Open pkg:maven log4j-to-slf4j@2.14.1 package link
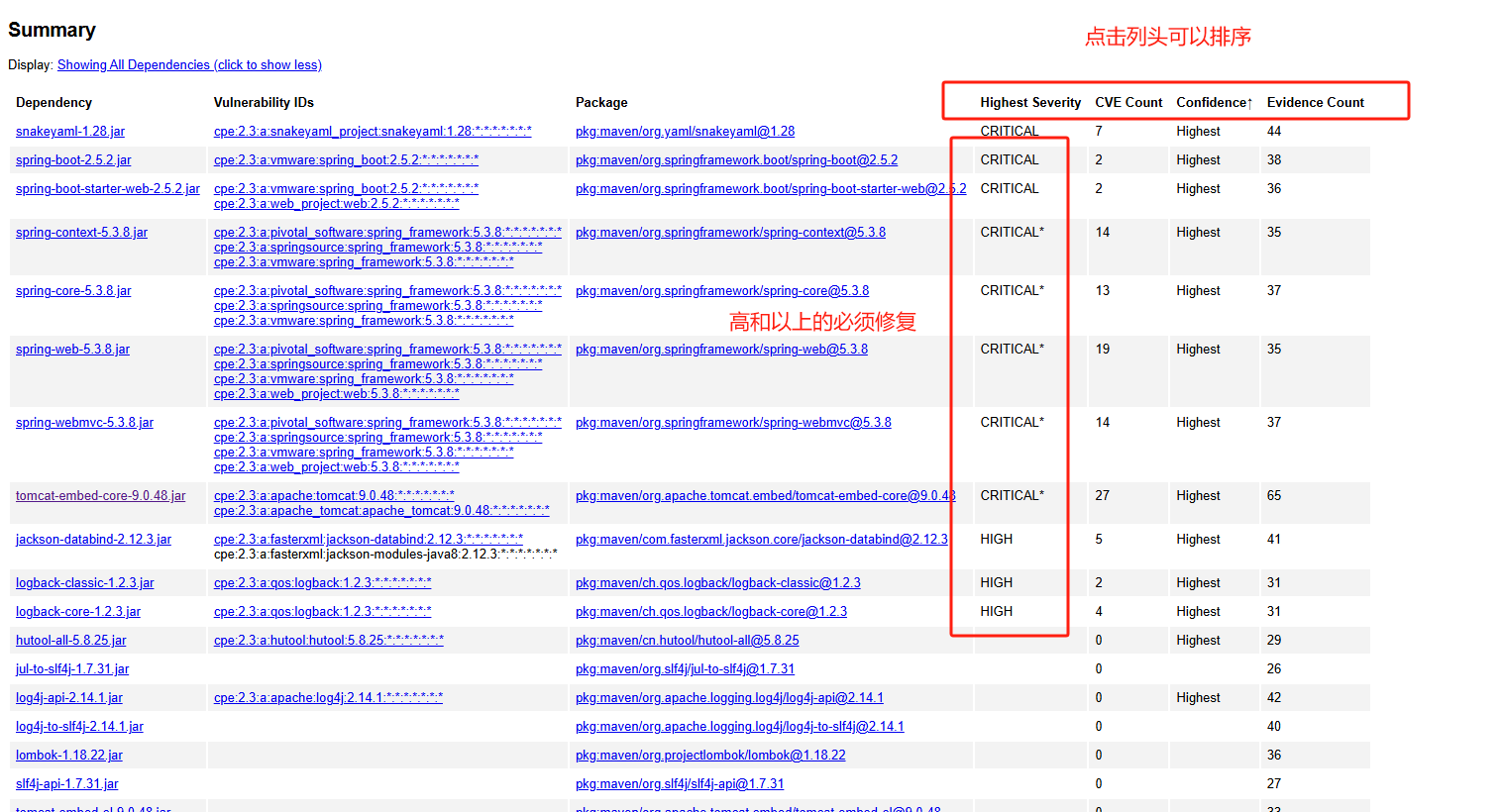The width and height of the screenshot is (1502, 812). click(739, 727)
